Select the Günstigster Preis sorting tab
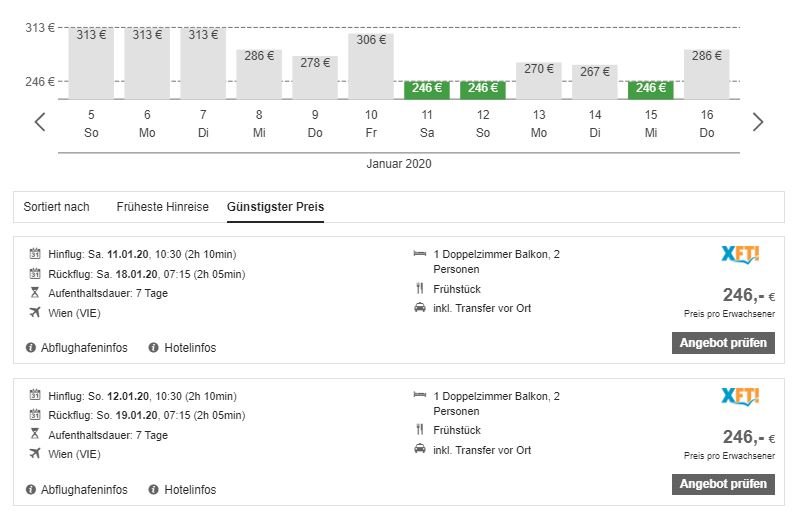The width and height of the screenshot is (796, 512). (x=275, y=207)
